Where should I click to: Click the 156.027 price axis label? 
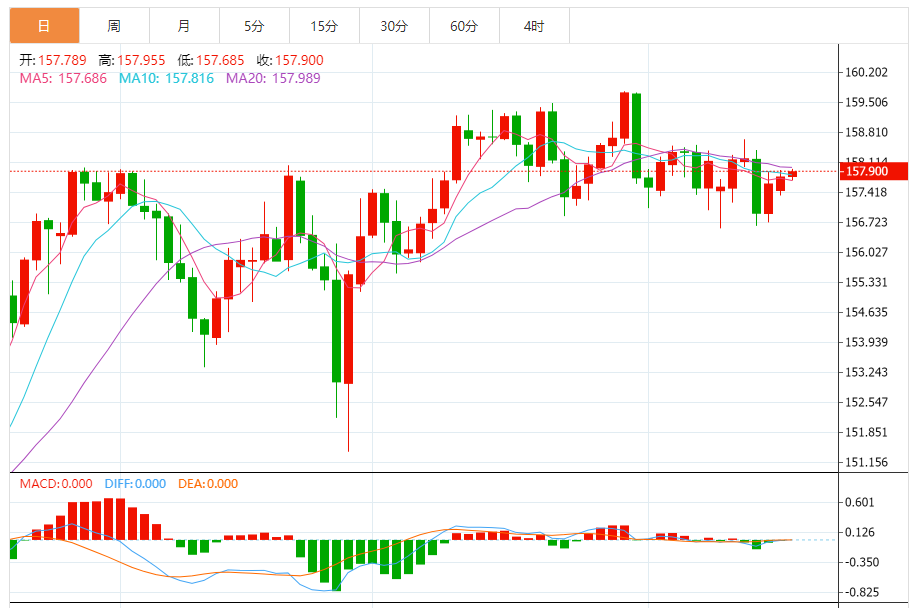[867, 252]
